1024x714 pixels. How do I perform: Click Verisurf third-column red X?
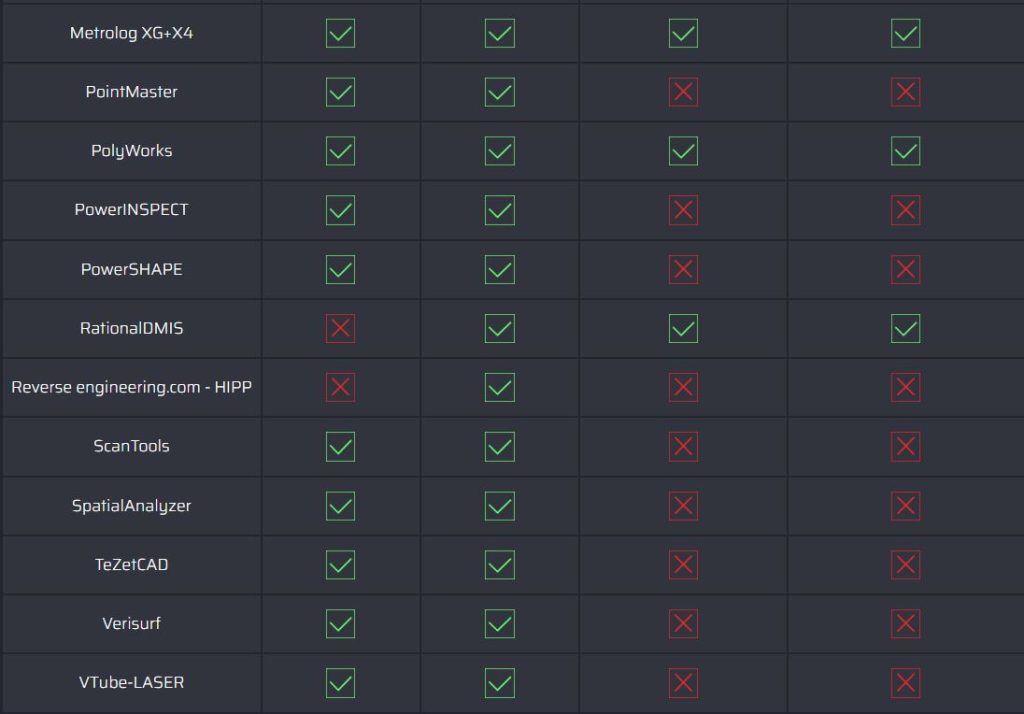[683, 624]
